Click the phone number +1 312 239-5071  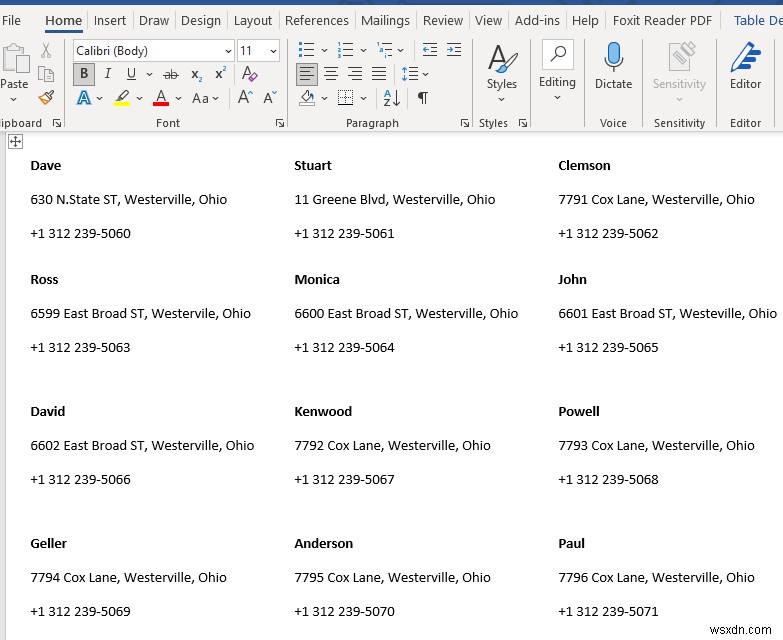point(608,612)
